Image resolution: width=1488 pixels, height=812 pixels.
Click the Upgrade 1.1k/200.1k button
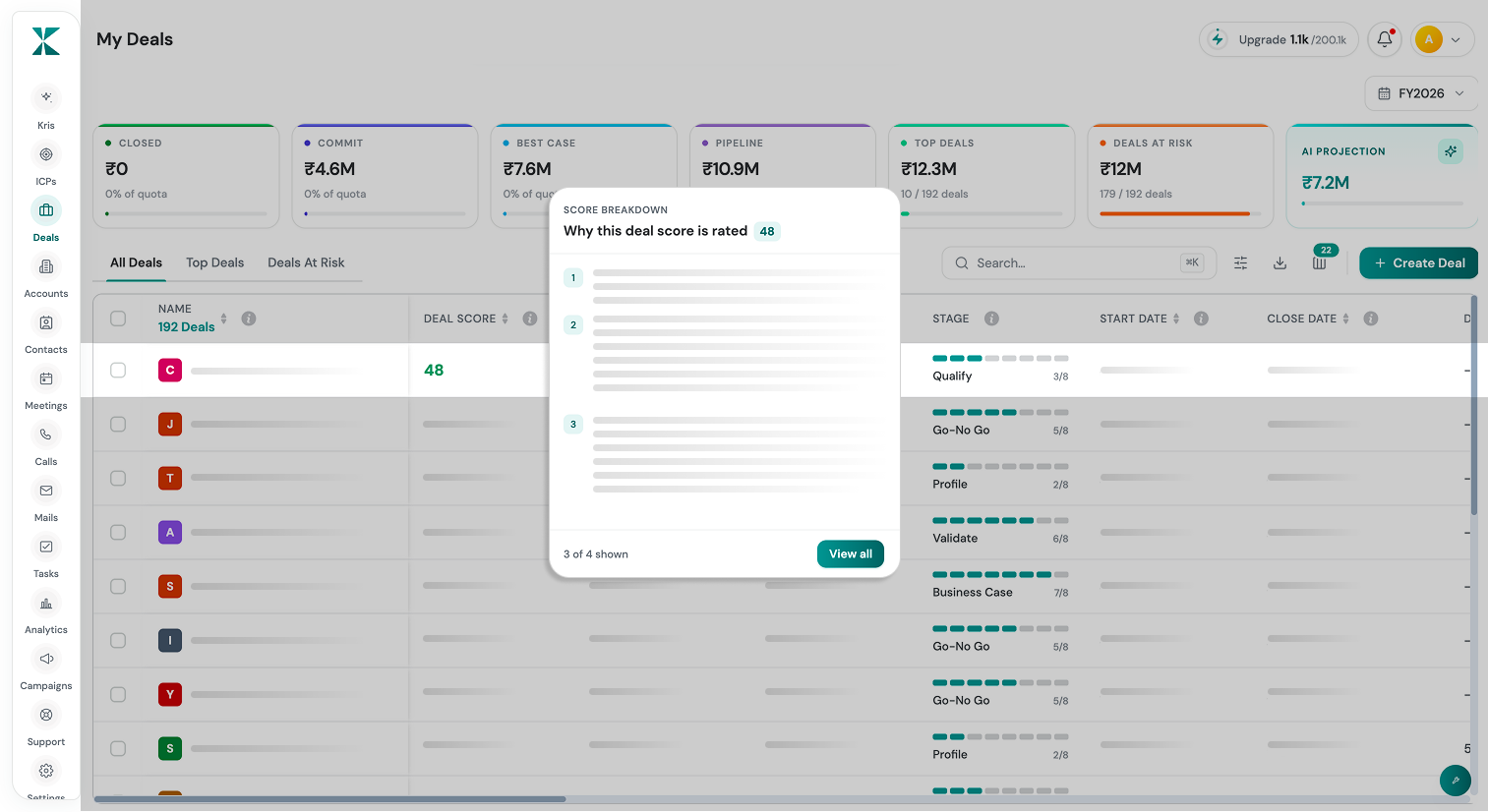click(1279, 39)
